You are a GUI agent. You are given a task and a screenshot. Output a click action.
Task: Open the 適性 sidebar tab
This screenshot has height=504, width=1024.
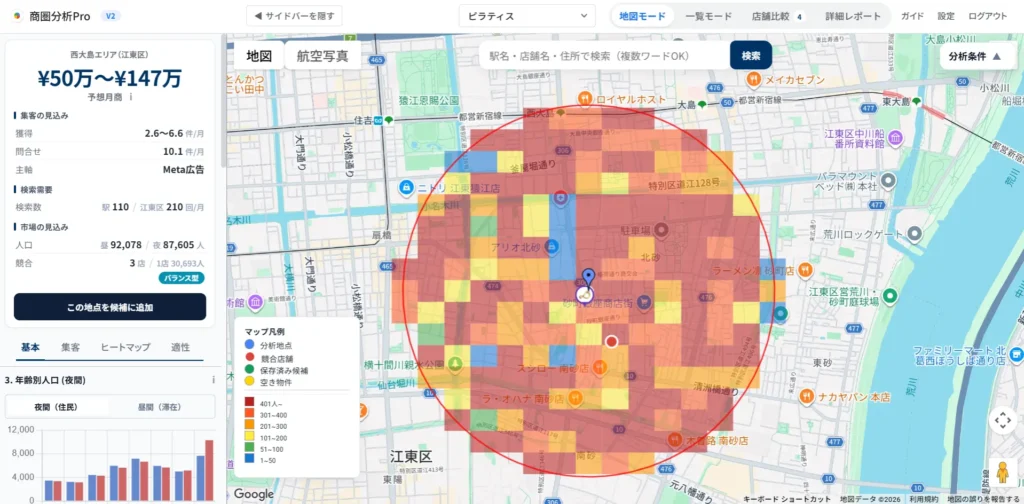[x=180, y=347]
